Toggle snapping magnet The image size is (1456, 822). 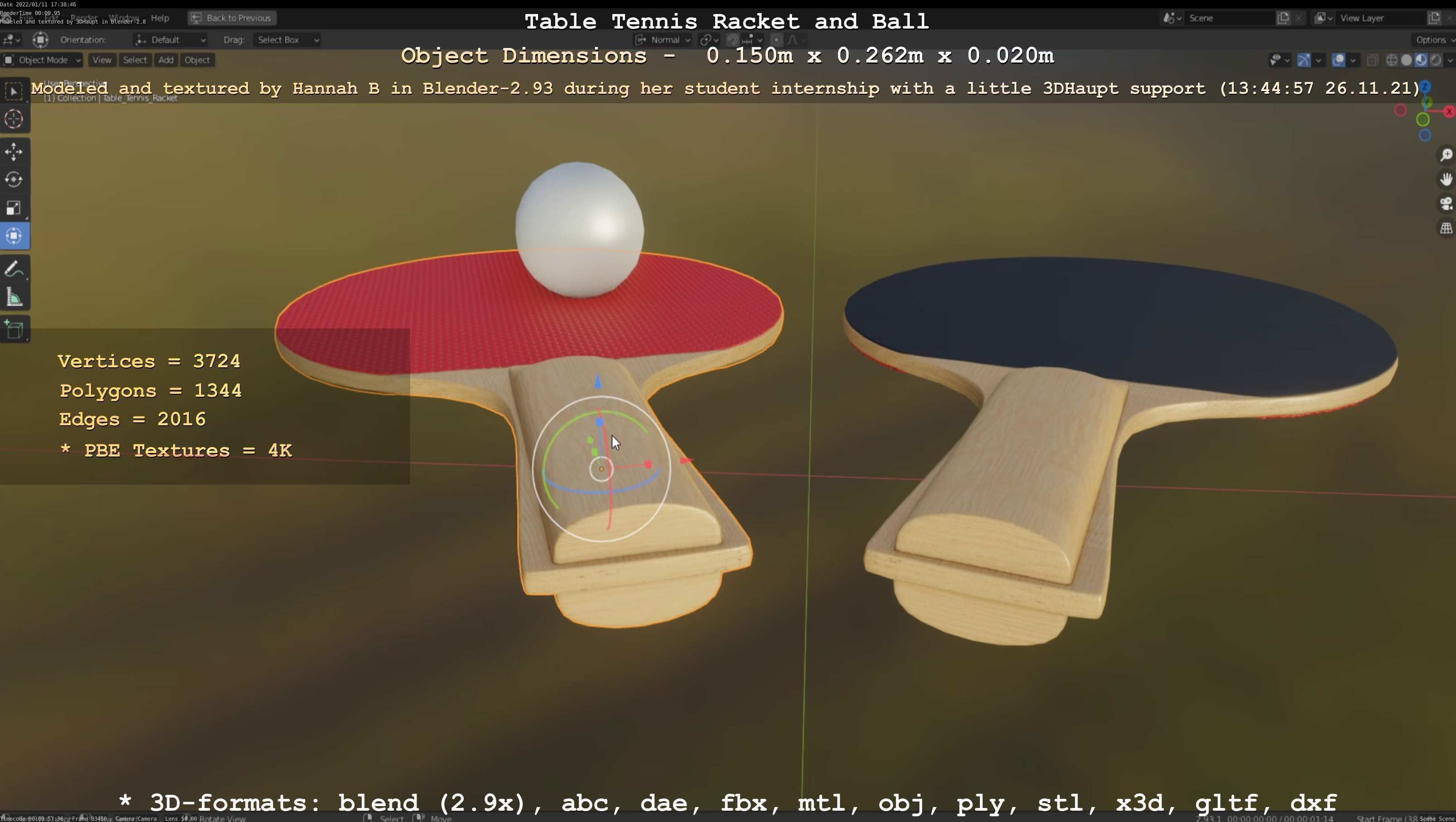tap(732, 39)
